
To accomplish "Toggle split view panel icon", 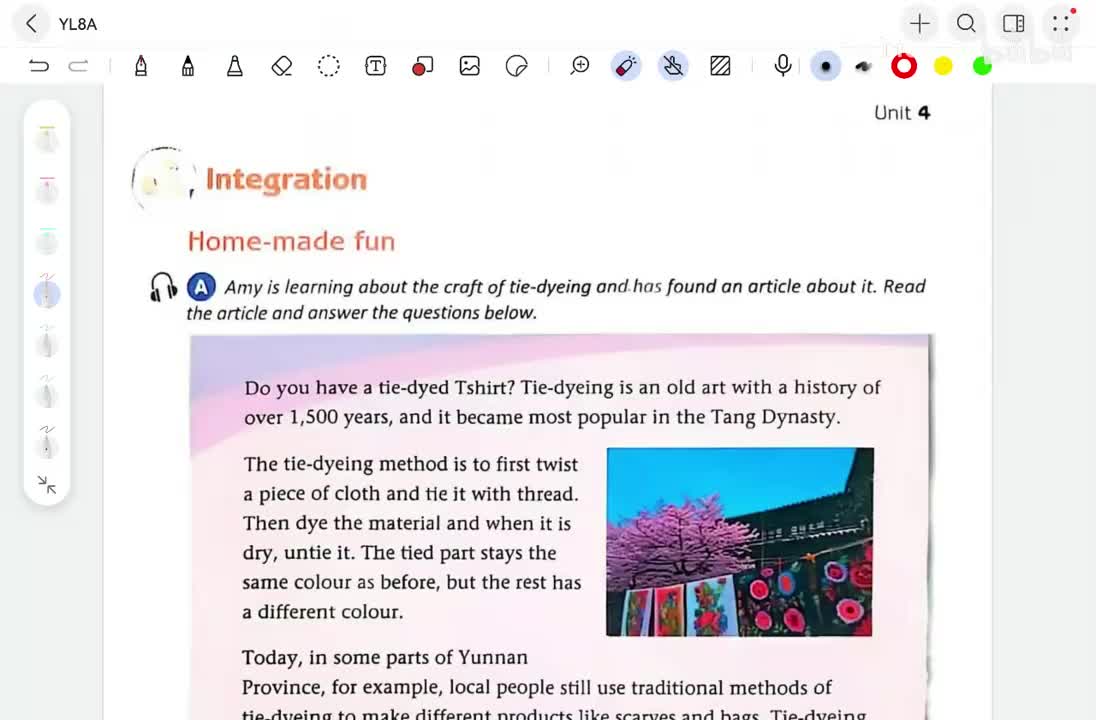I will click(1014, 24).
